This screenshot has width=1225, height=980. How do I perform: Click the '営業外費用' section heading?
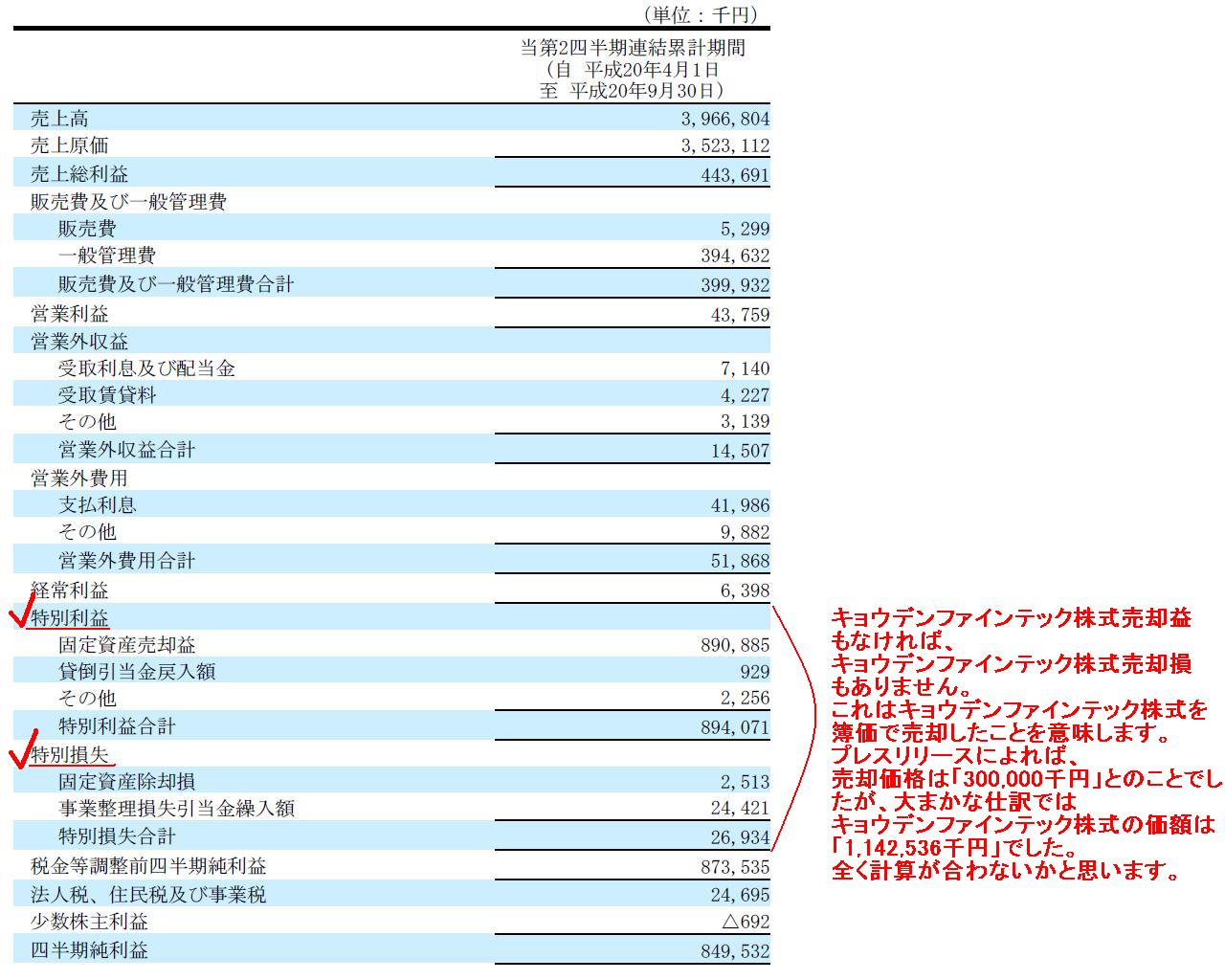[78, 478]
